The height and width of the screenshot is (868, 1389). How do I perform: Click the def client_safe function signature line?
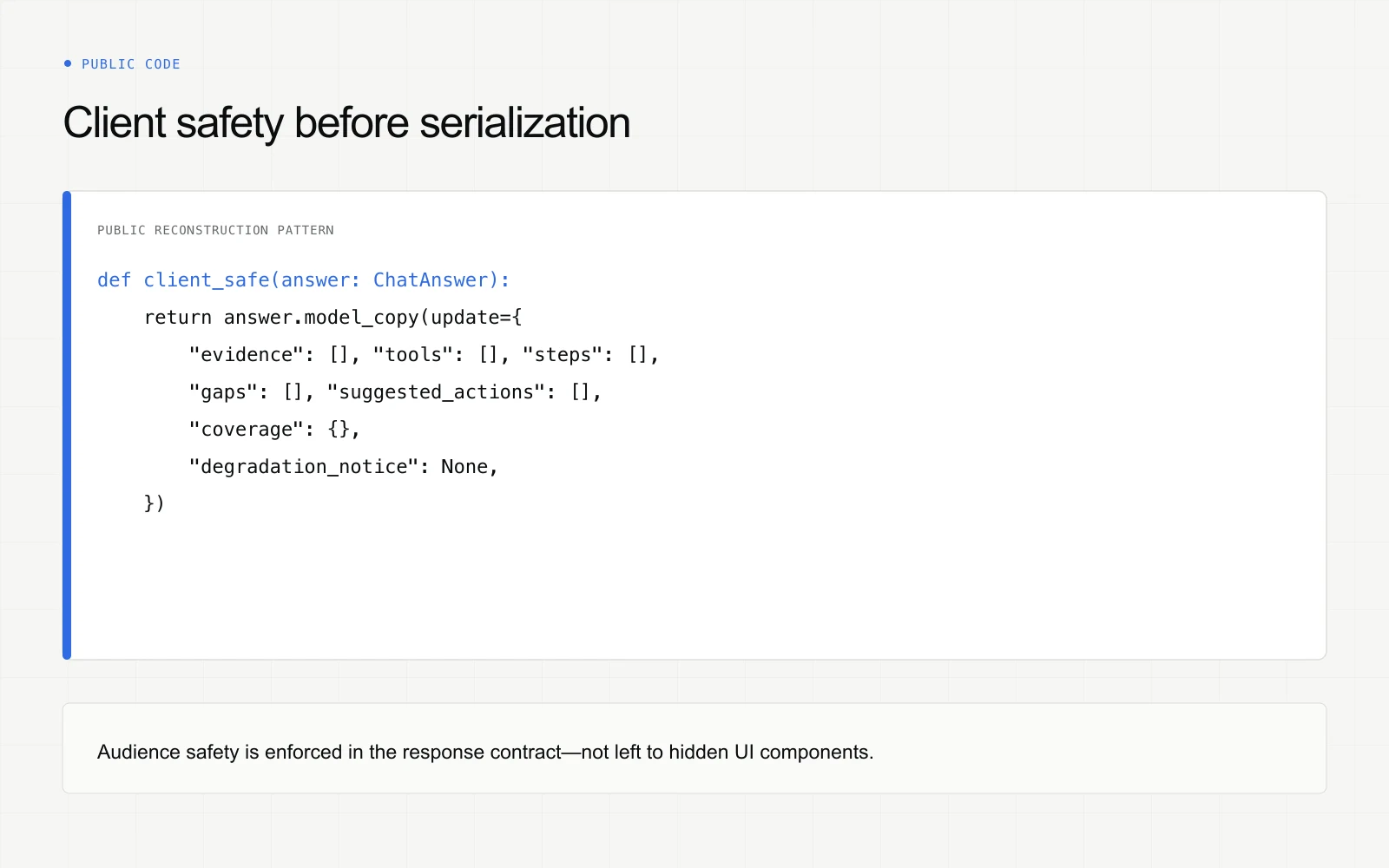pyautogui.click(x=303, y=280)
